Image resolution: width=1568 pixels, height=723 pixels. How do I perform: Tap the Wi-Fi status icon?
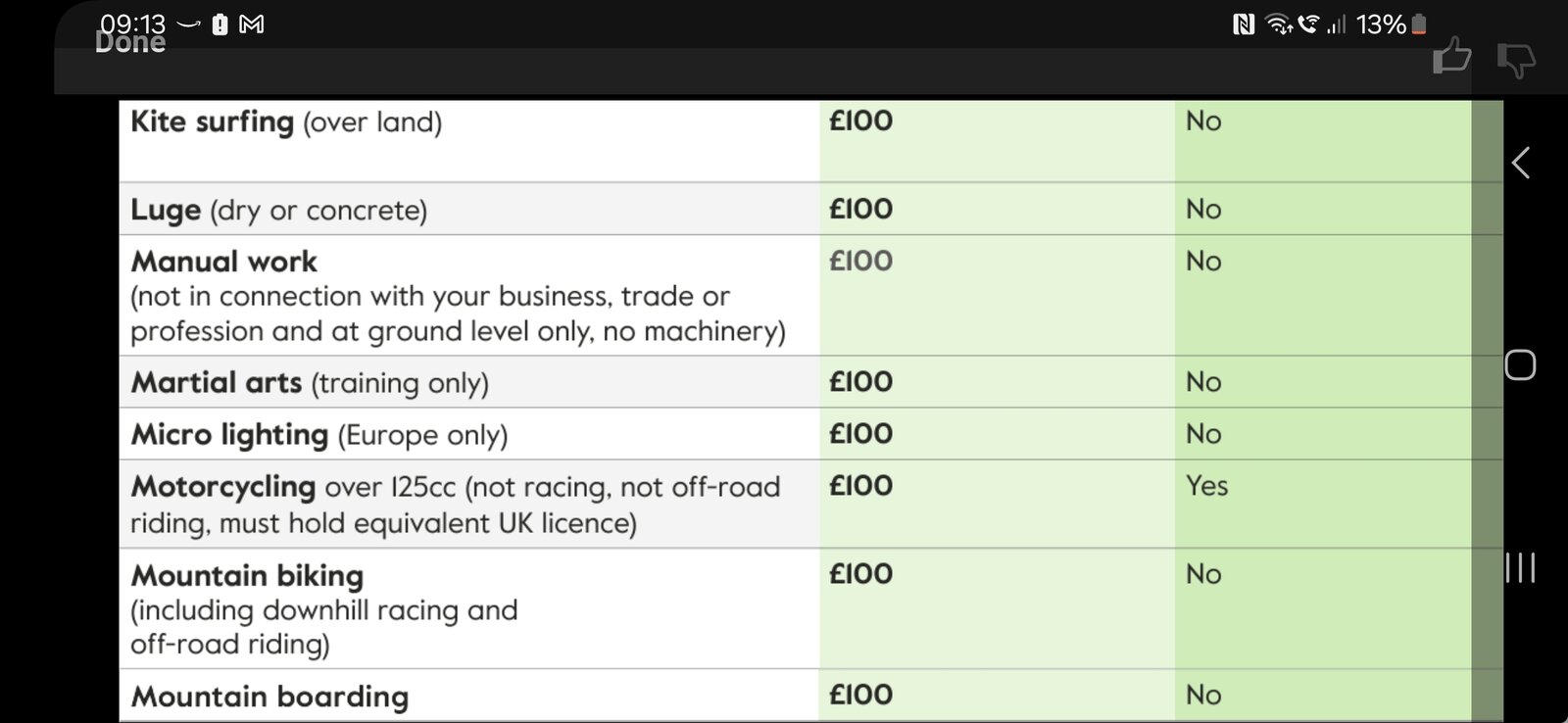click(x=1278, y=24)
